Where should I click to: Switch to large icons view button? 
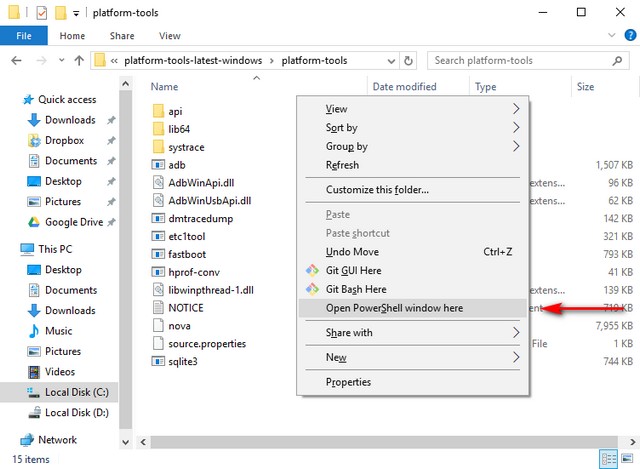627,459
